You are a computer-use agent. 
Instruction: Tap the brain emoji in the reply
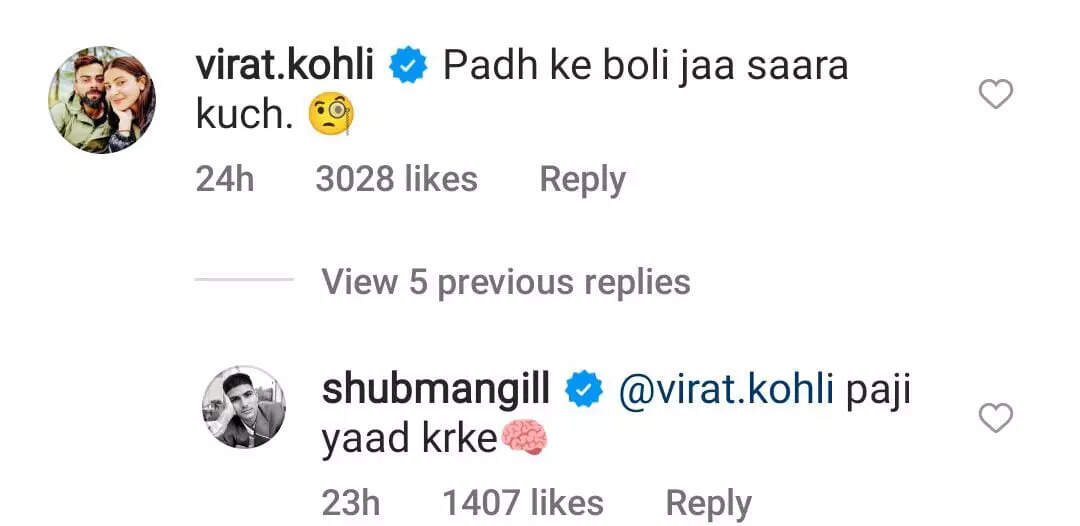pyautogui.click(x=524, y=439)
